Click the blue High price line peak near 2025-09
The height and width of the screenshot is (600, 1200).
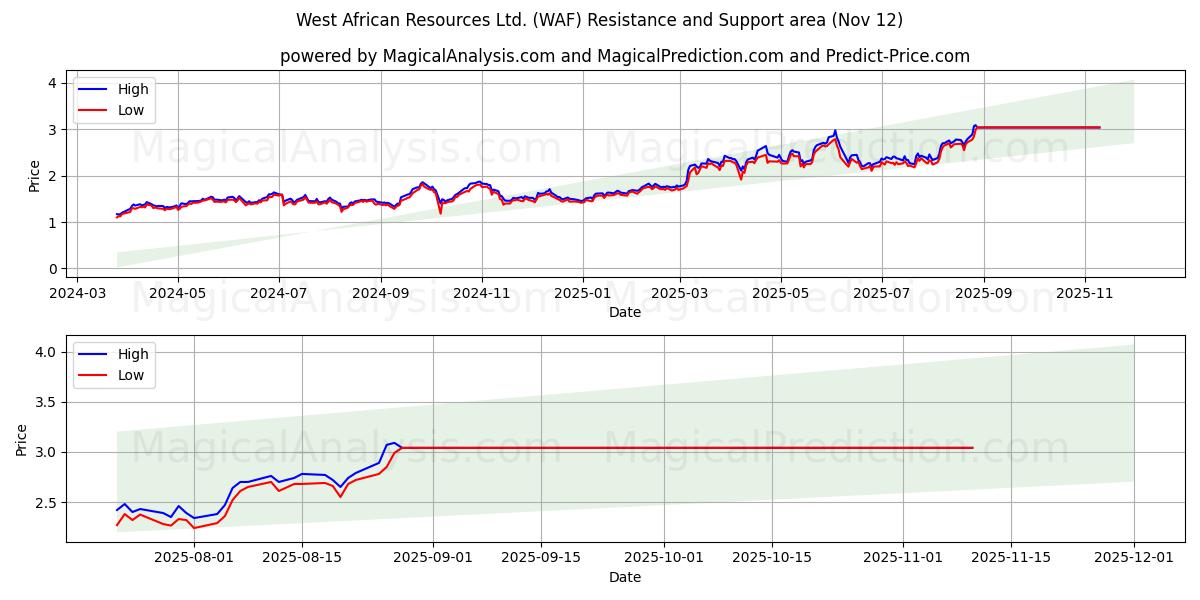974,126
